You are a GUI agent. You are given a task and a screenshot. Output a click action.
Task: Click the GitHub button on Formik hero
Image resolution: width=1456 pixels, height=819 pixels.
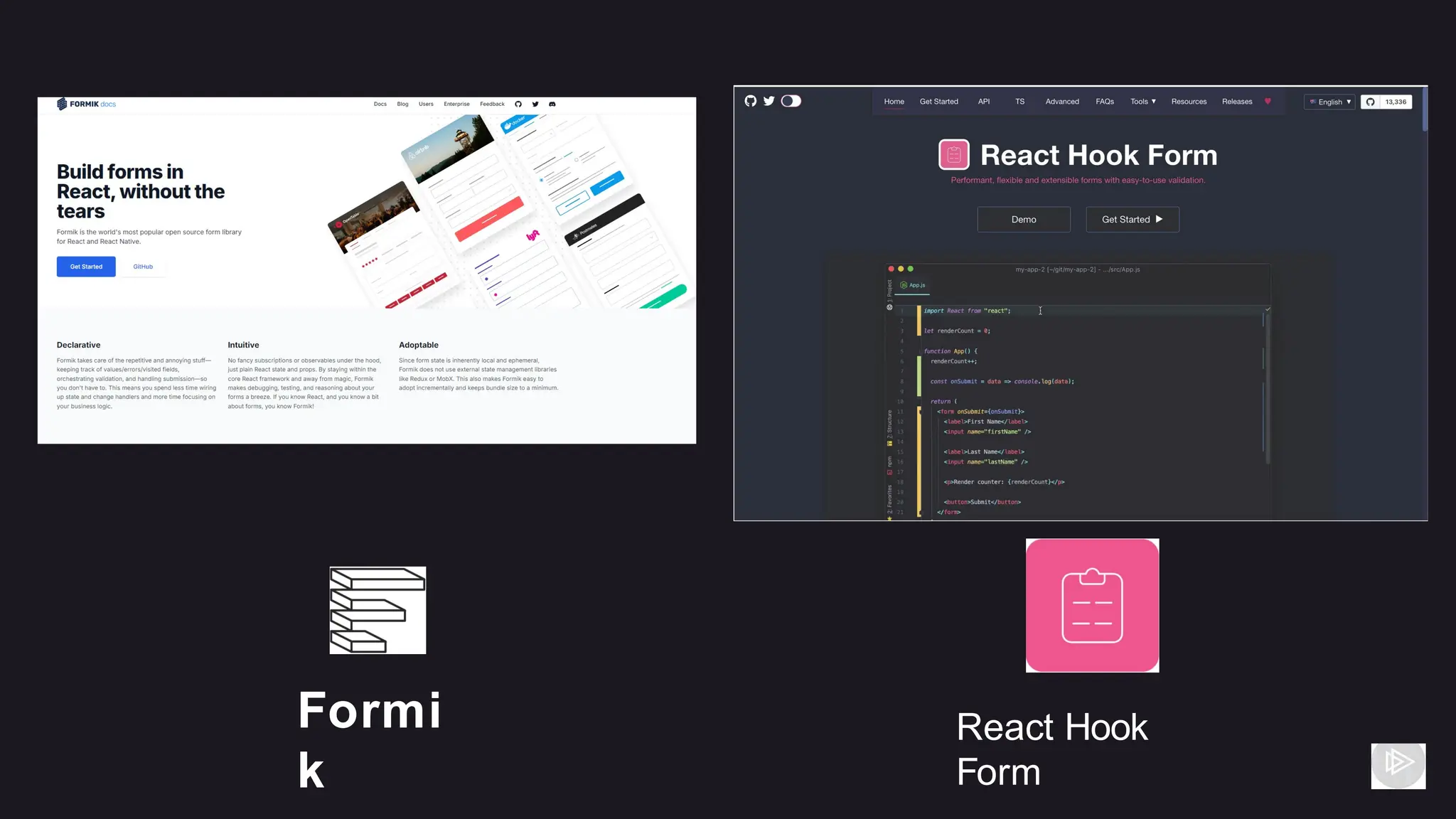point(143,267)
